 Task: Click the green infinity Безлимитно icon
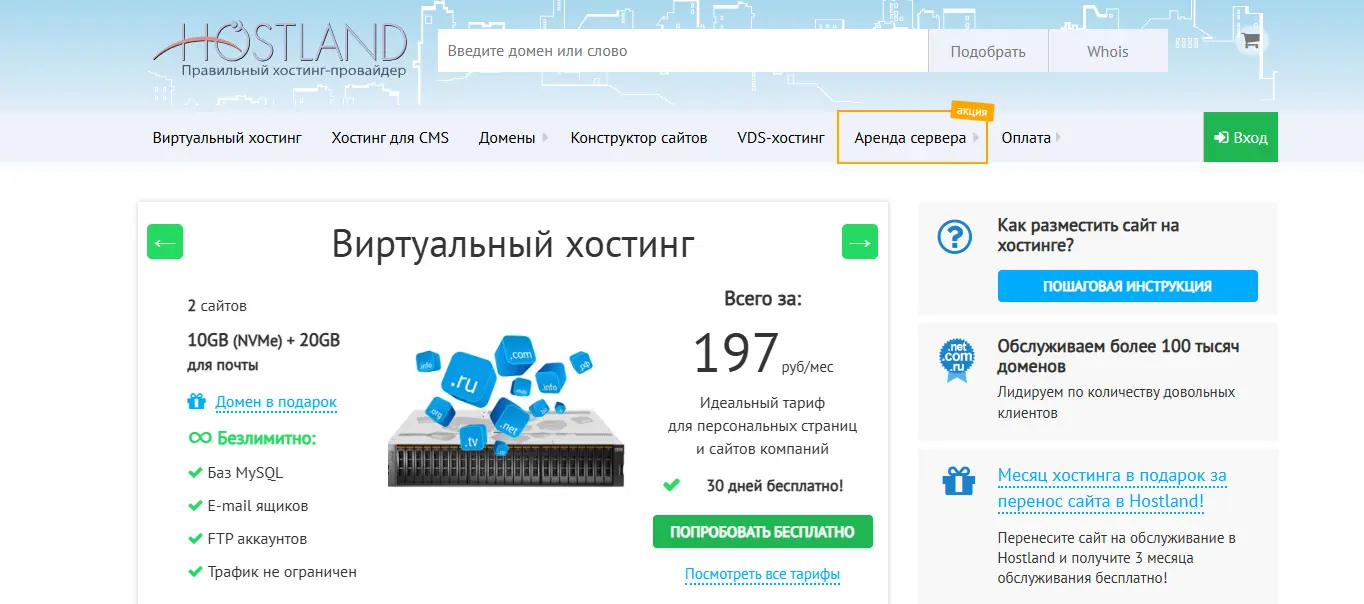[200, 438]
